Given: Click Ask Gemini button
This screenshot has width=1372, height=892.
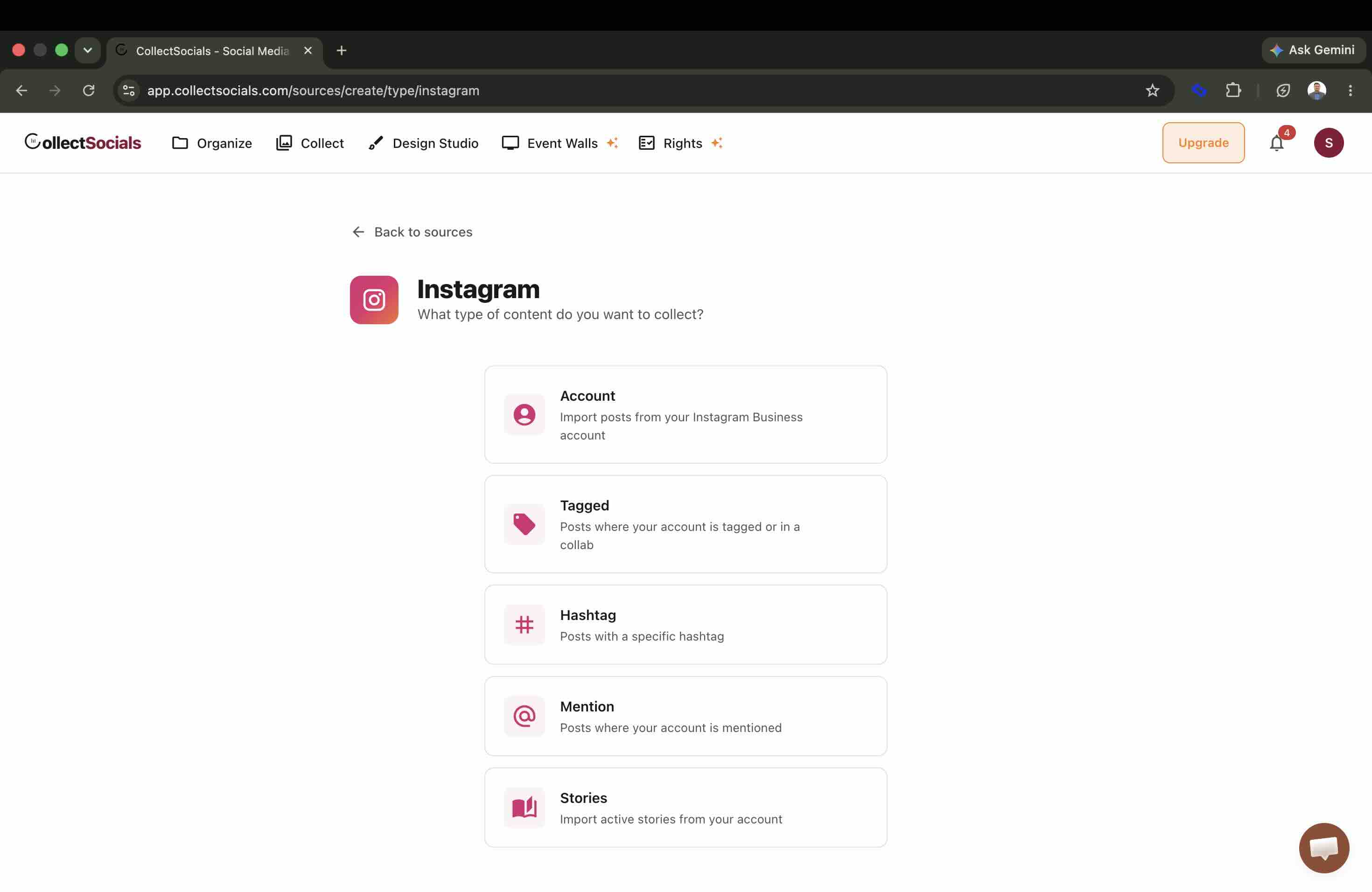Looking at the screenshot, I should click(x=1313, y=50).
